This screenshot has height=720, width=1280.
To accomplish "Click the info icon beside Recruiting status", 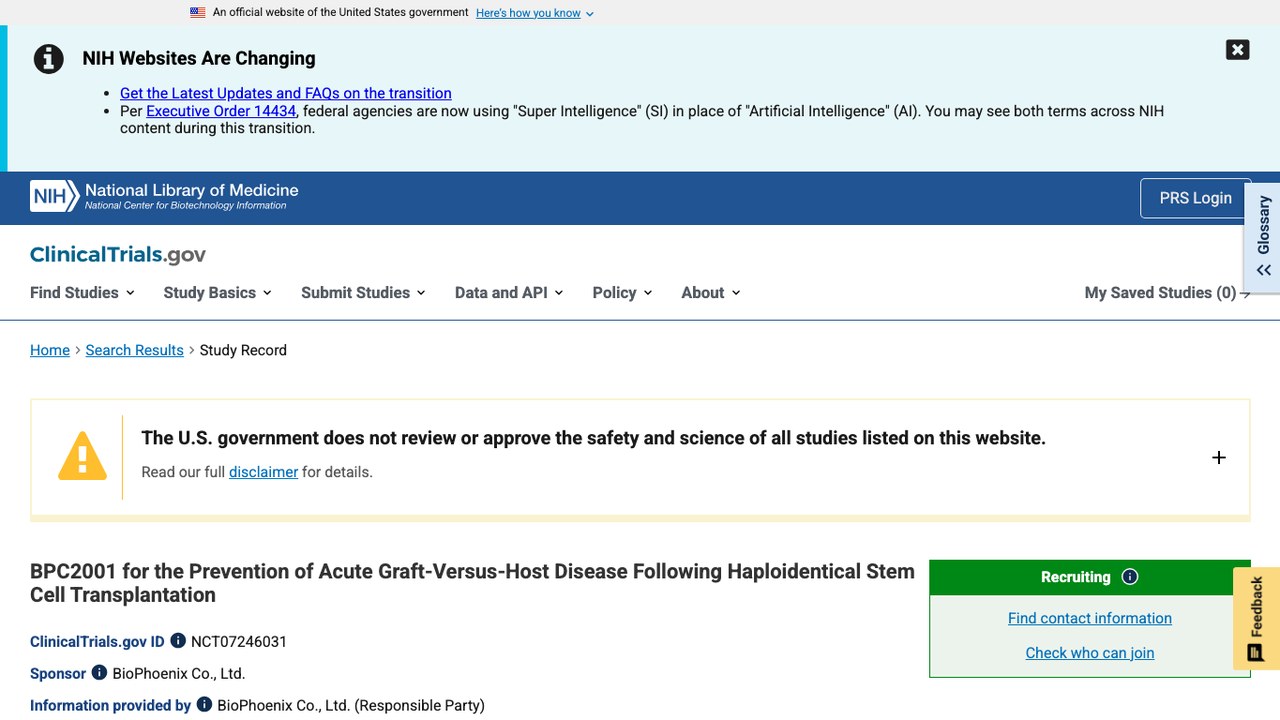I will click(x=1130, y=577).
